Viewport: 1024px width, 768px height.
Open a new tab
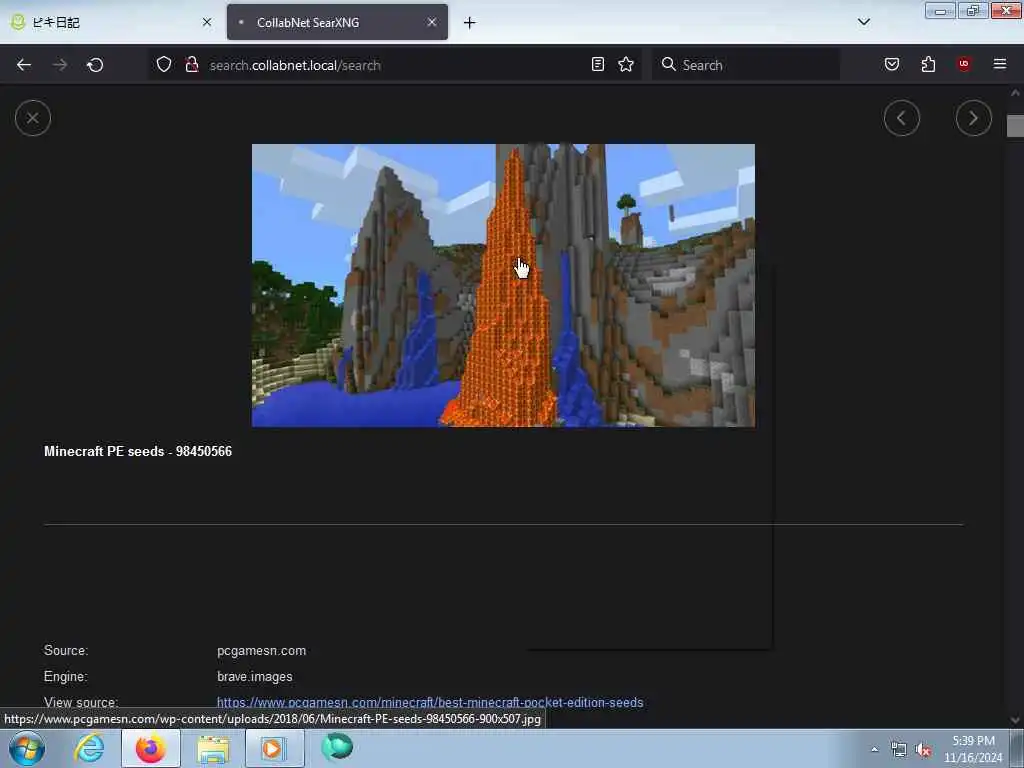(470, 23)
